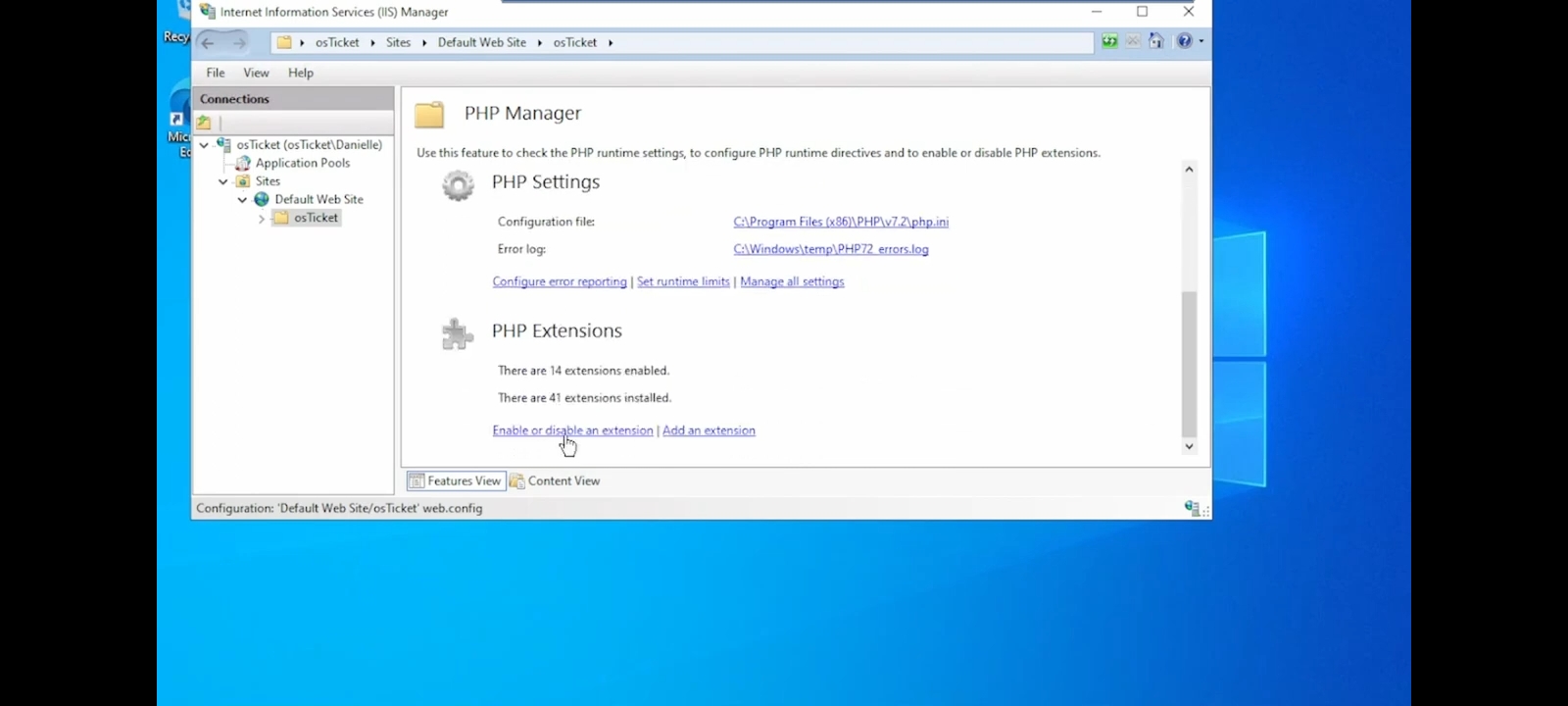Select Sites label in Connections tree
The height and width of the screenshot is (706, 1568).
coord(268,181)
